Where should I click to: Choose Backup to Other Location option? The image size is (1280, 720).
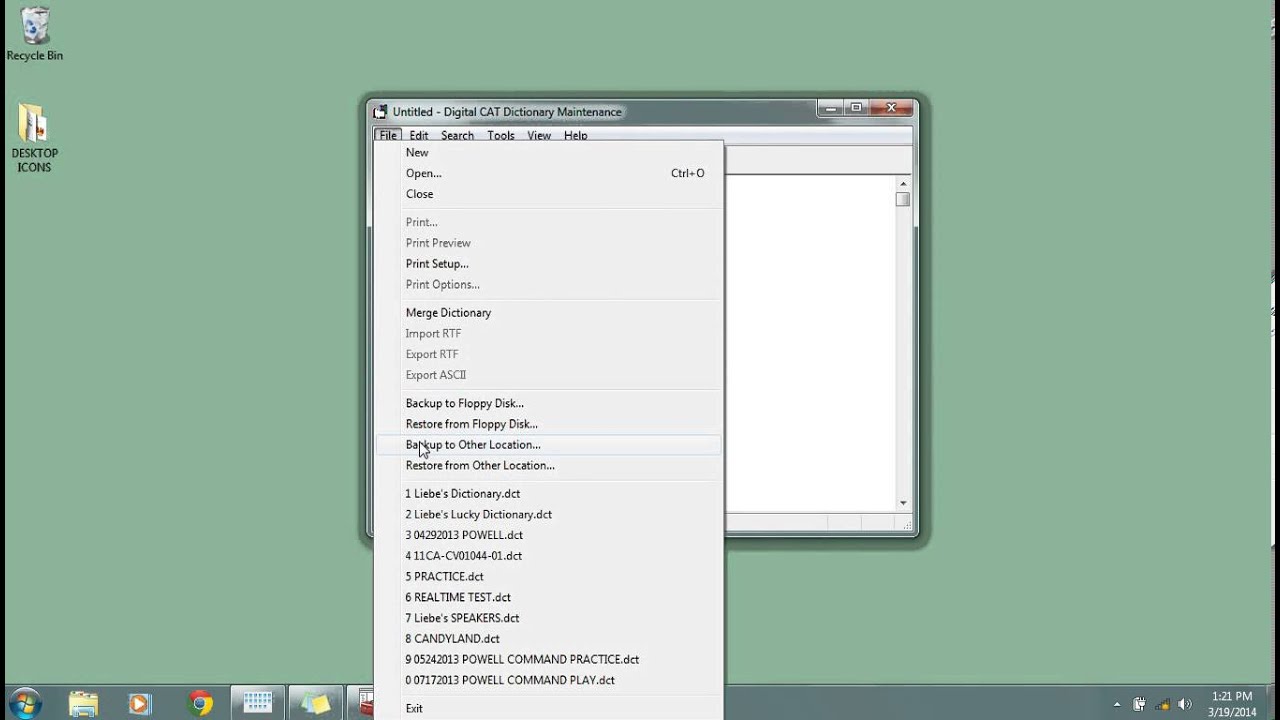(471, 444)
